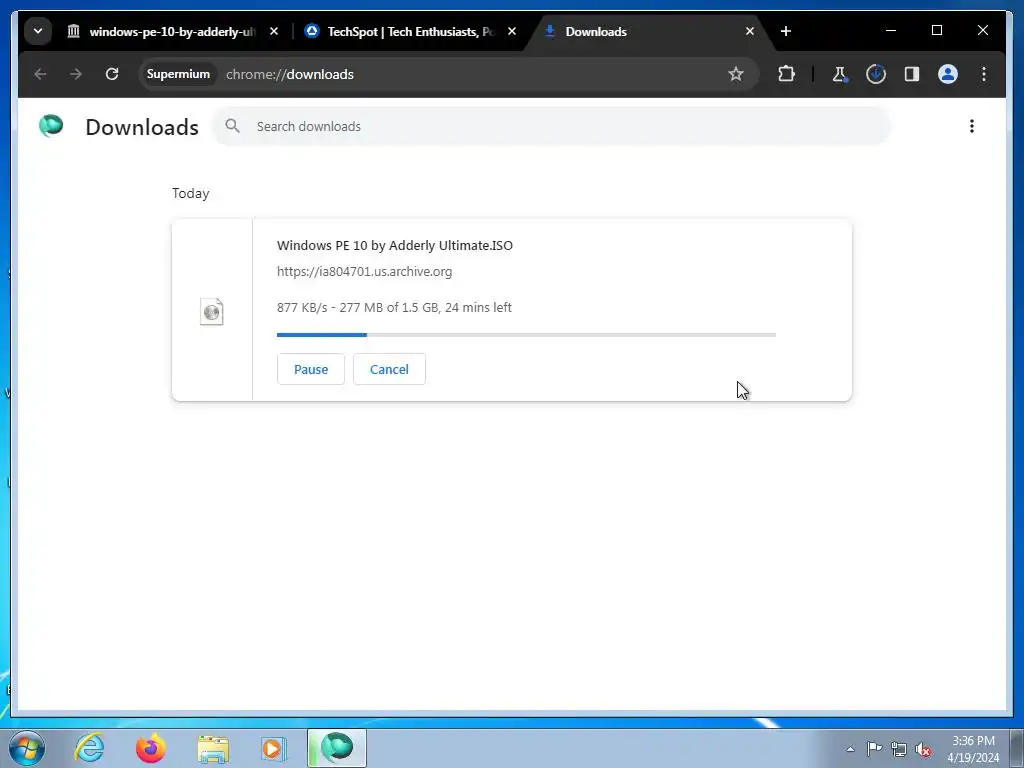This screenshot has height=768, width=1024.
Task: Open the browser three-dot menu
Action: pos(984,74)
